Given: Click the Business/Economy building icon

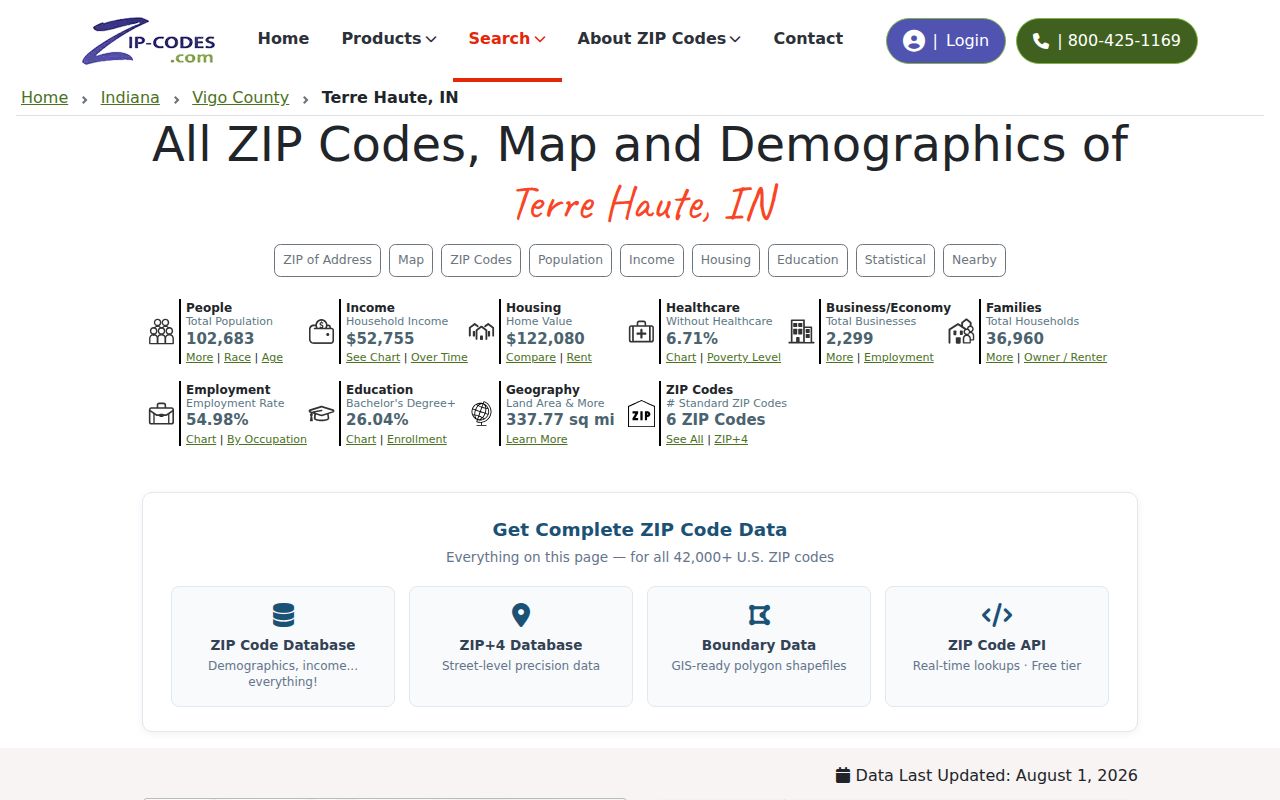Looking at the screenshot, I should [801, 332].
